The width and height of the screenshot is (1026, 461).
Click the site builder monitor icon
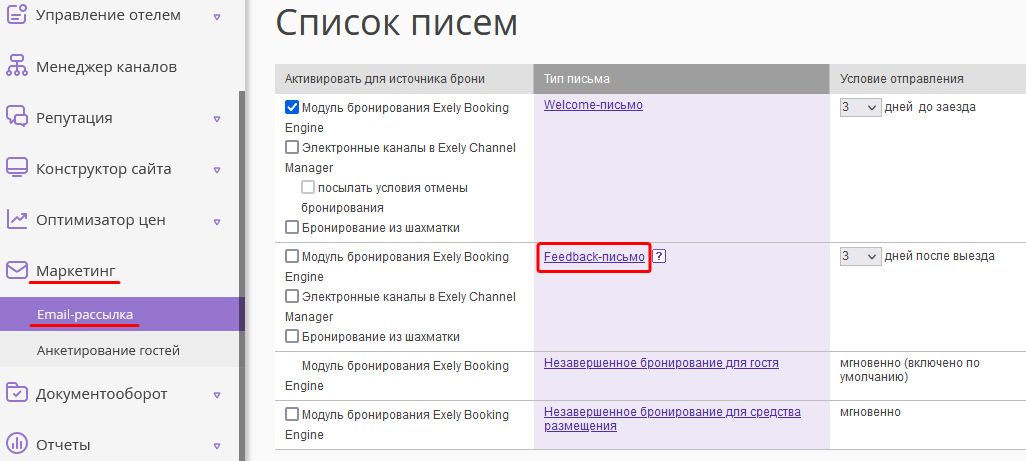point(17,168)
